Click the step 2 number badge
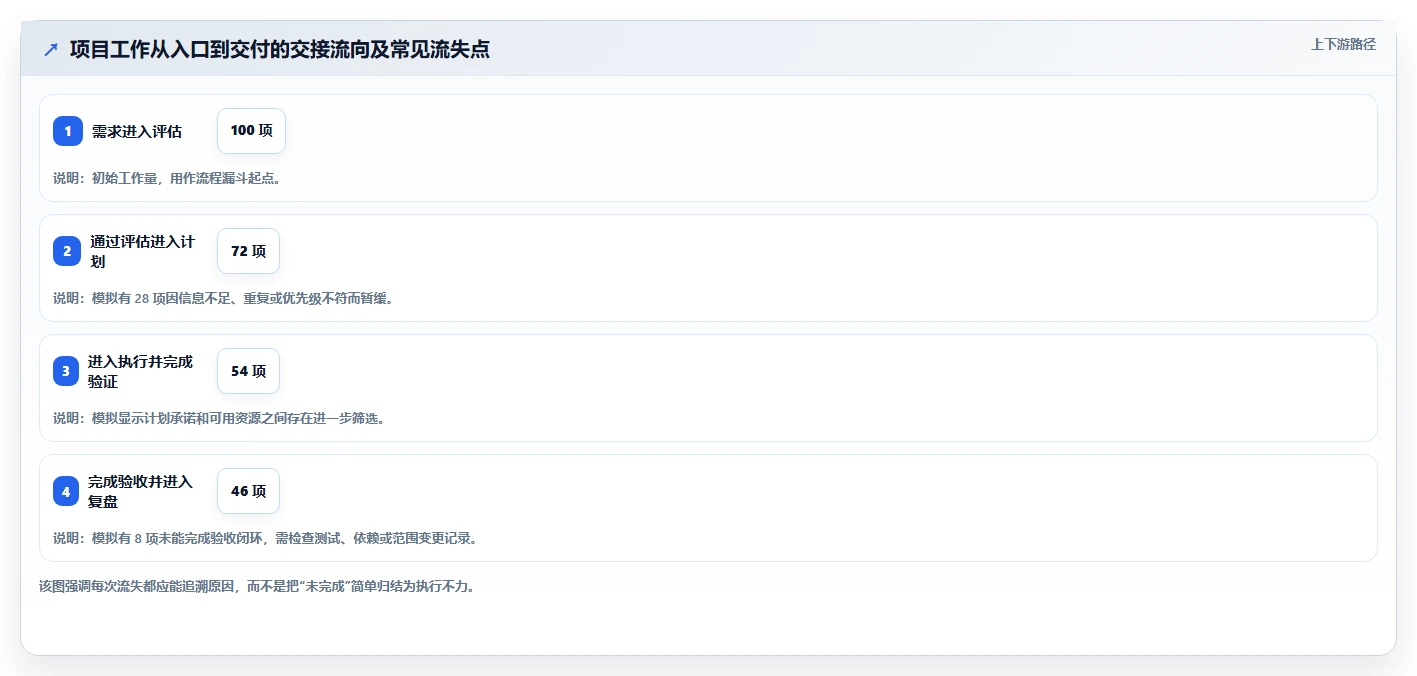Screen dimensions: 1417x676 click(67, 251)
